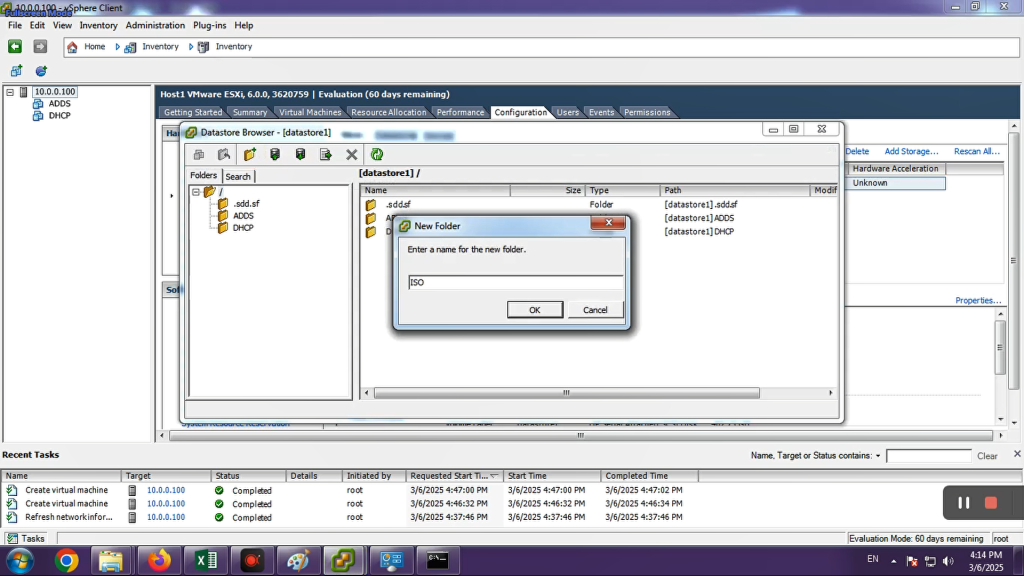
Task: Open Firefox from the taskbar
Action: click(x=159, y=560)
